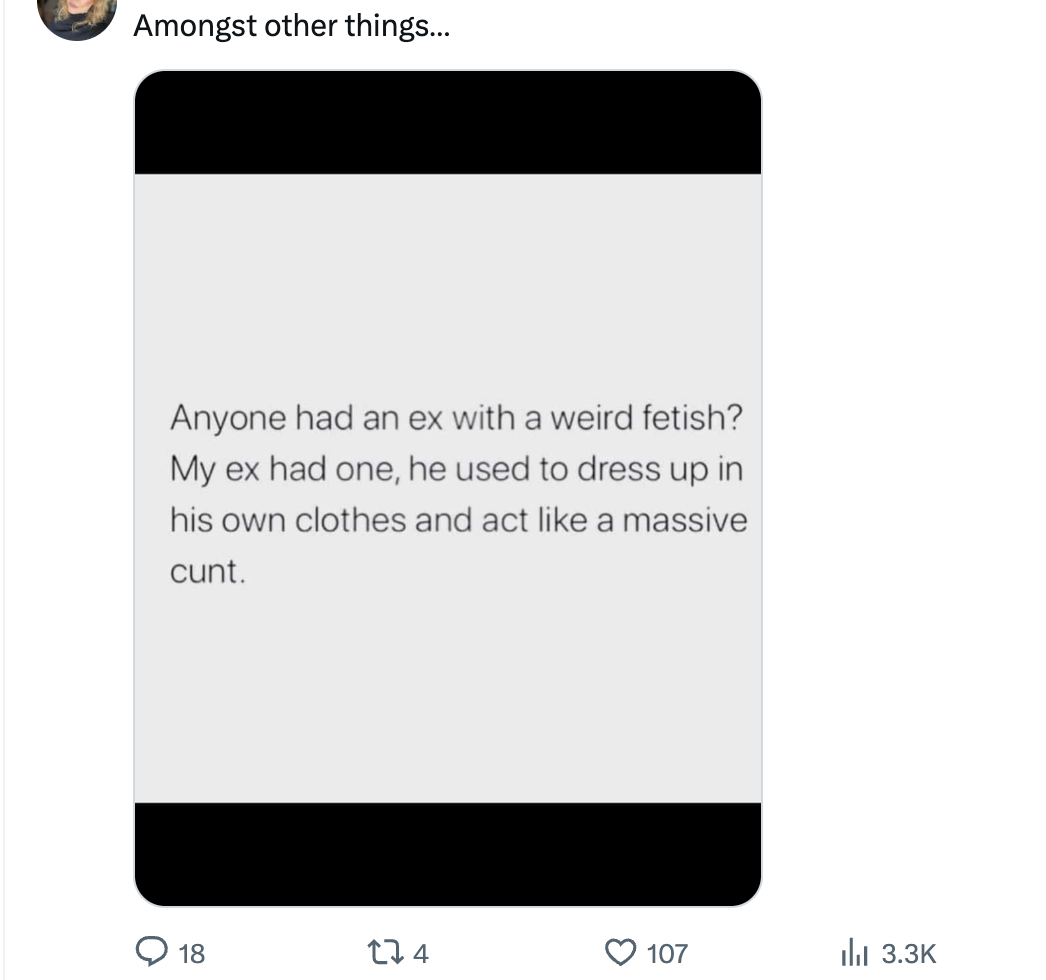1046x980 pixels.
Task: Like the tweet with the heart icon
Action: pyautogui.click(x=623, y=952)
